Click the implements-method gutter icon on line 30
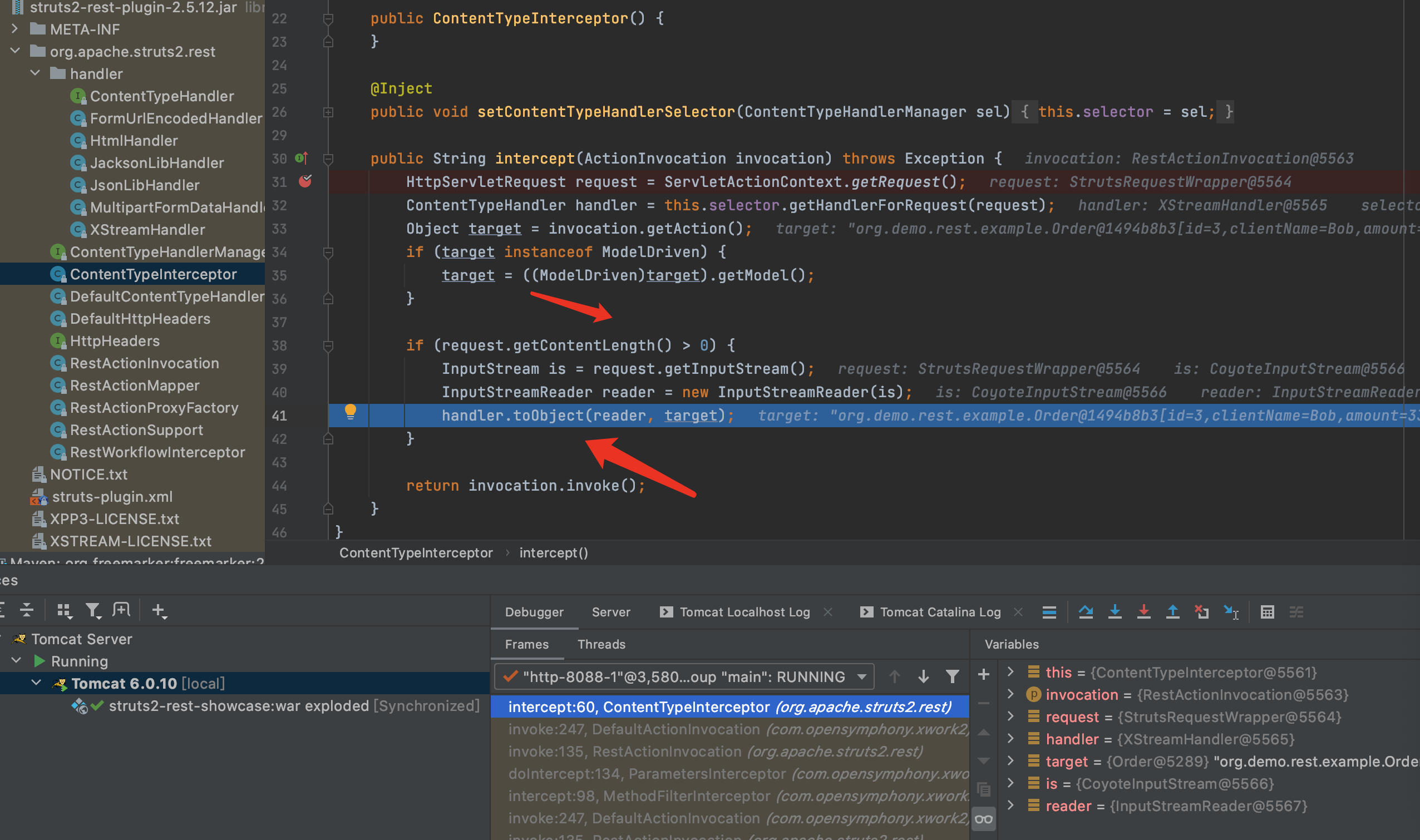 click(x=302, y=158)
